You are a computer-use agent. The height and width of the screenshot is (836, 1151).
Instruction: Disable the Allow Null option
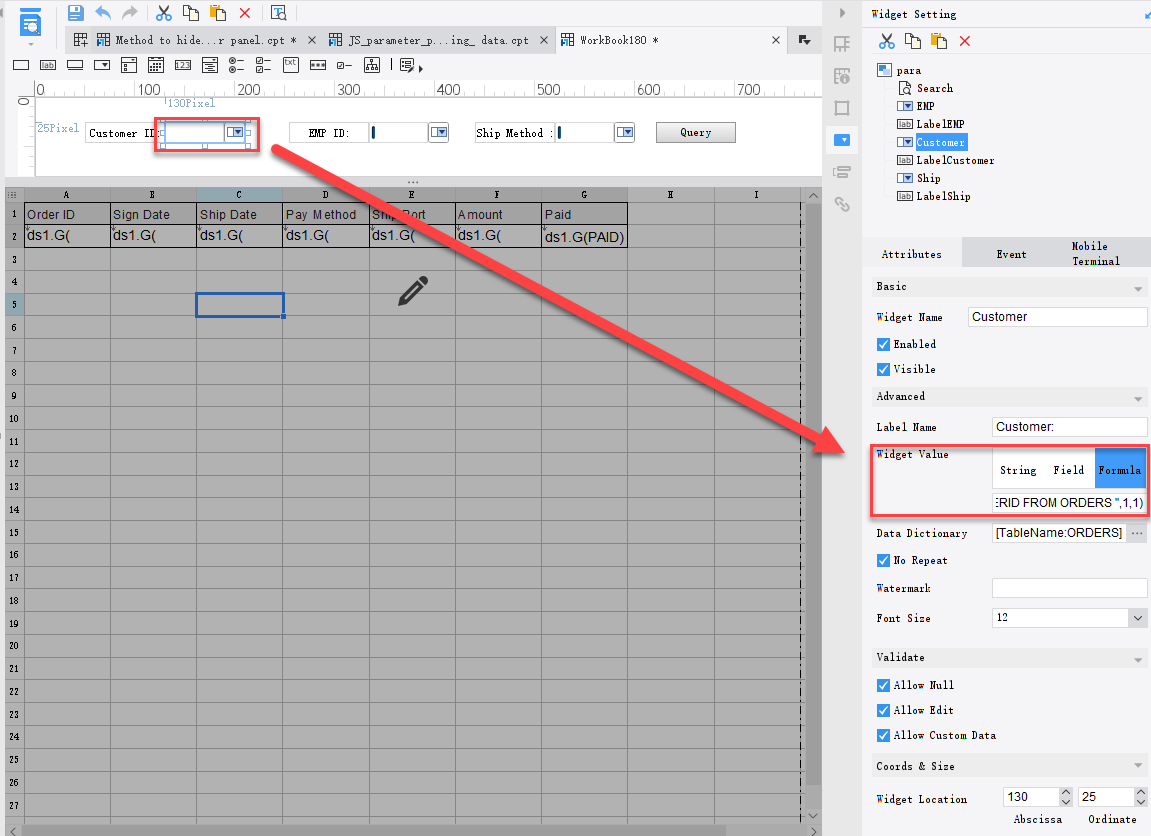[883, 685]
